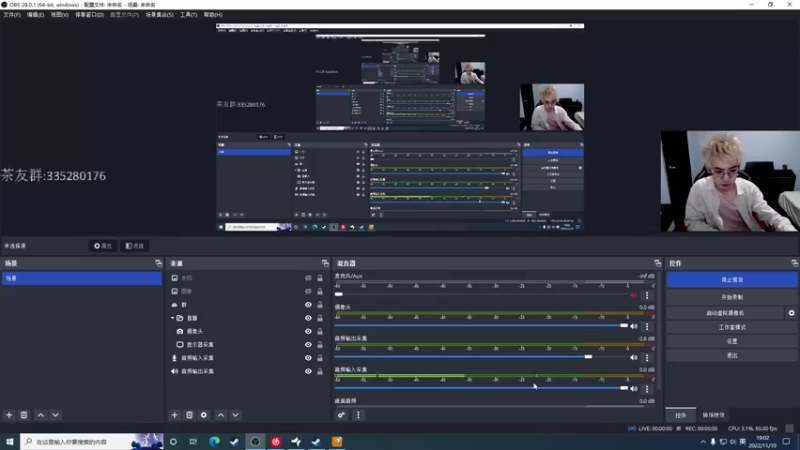The height and width of the screenshot is (450, 800).
Task: Move scene up arrow in Scenes panel
Action: (x=41, y=415)
